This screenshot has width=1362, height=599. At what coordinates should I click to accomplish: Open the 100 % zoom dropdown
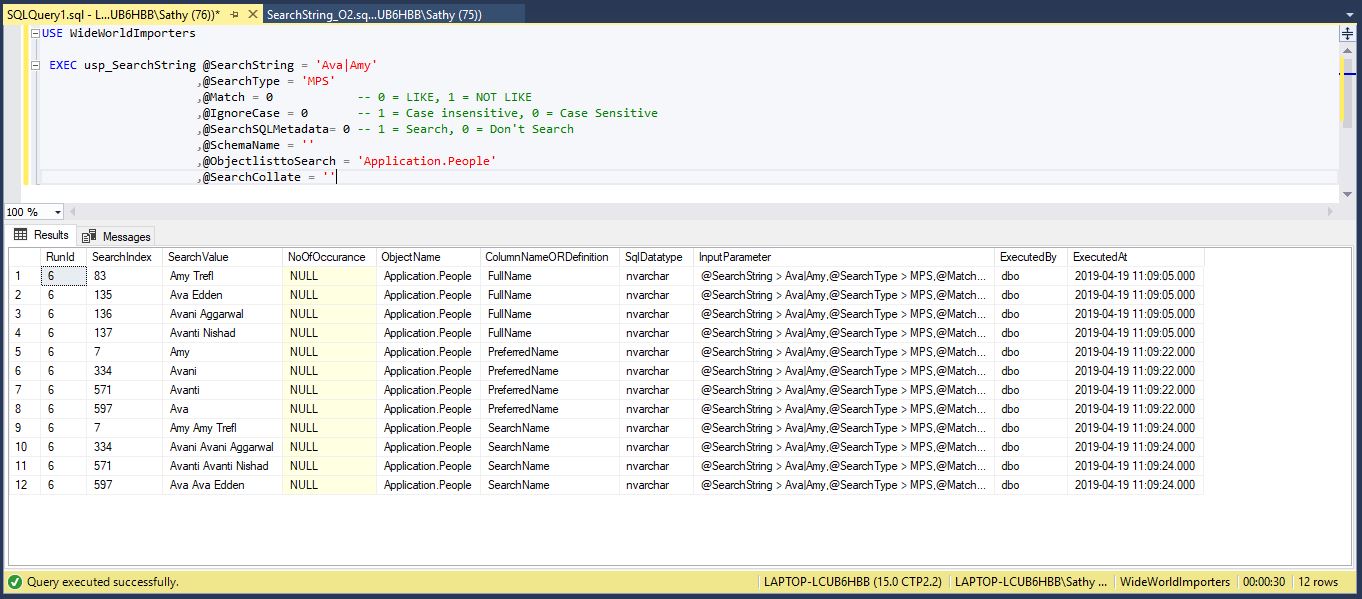(57, 212)
